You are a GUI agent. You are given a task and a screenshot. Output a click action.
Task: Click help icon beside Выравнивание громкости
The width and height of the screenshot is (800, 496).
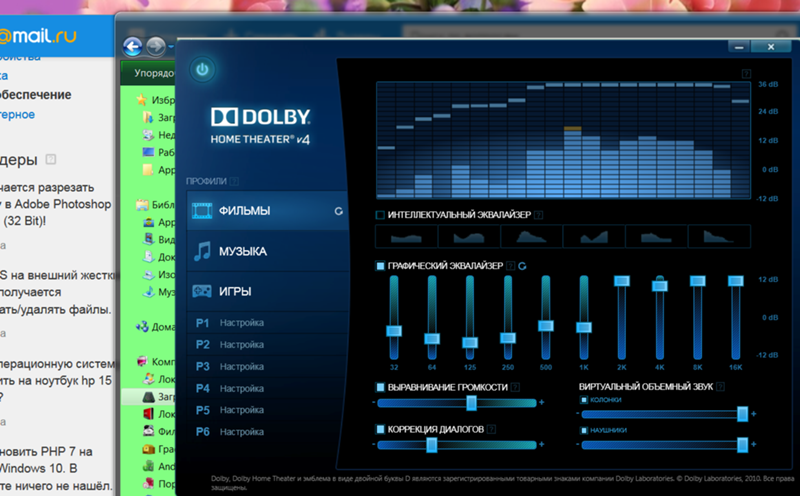pyautogui.click(x=514, y=386)
